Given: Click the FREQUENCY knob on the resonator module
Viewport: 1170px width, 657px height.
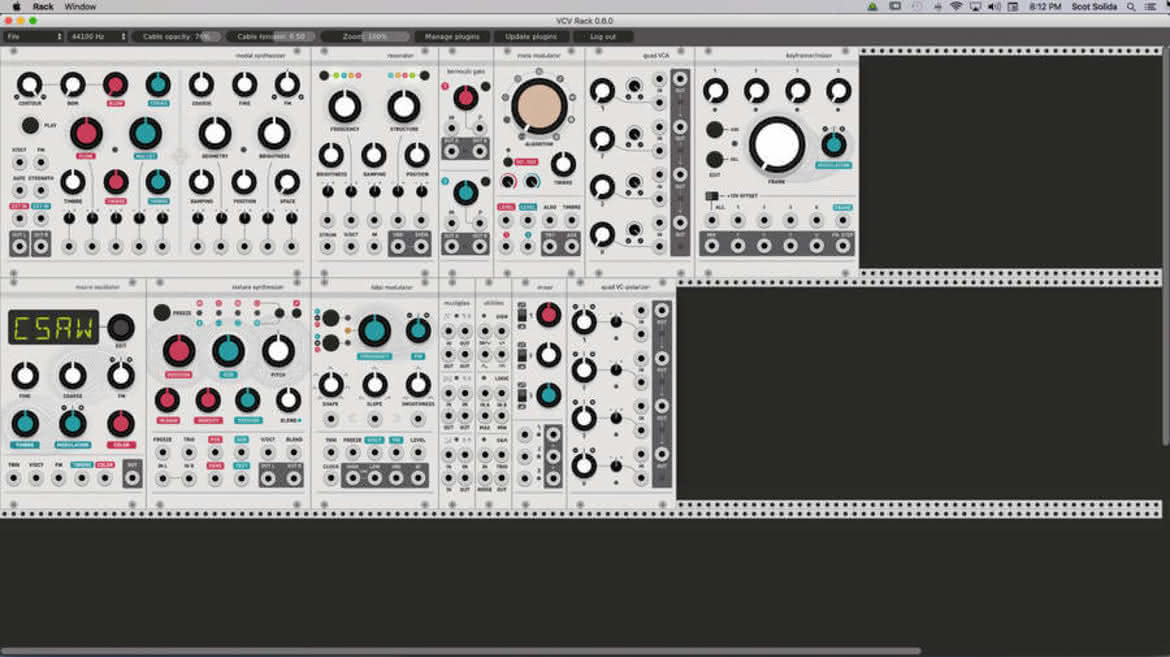Looking at the screenshot, I should [344, 107].
